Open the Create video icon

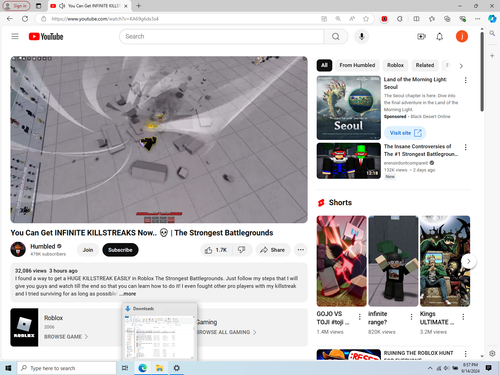pyautogui.click(x=421, y=37)
